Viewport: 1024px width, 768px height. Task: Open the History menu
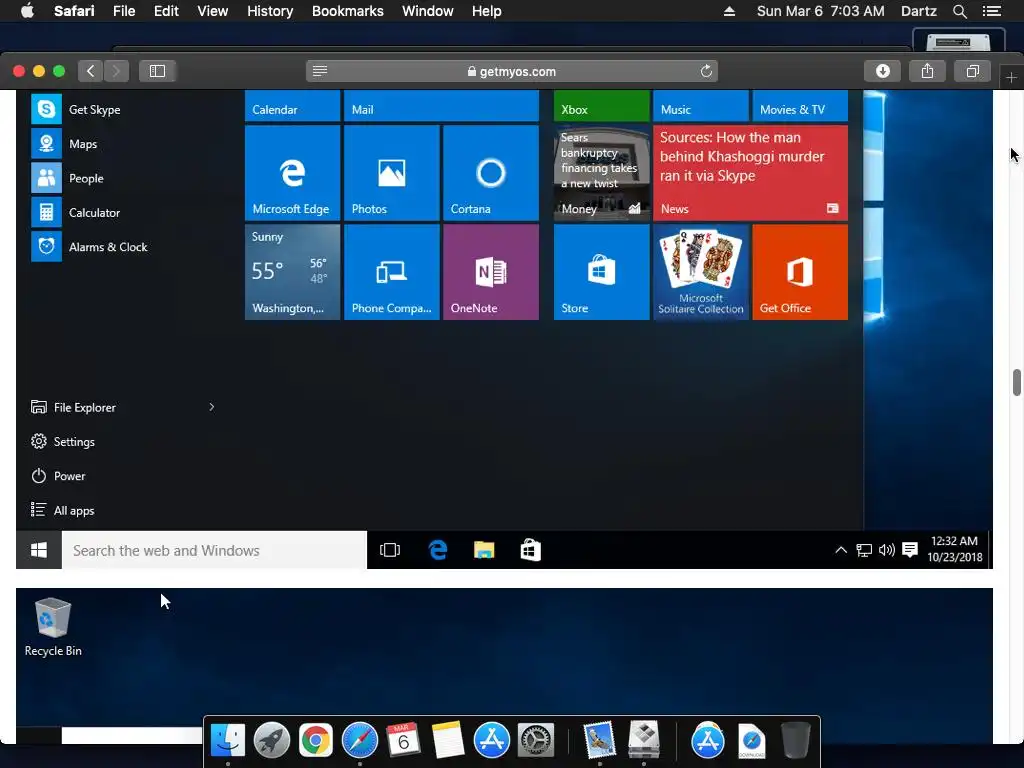click(x=270, y=11)
